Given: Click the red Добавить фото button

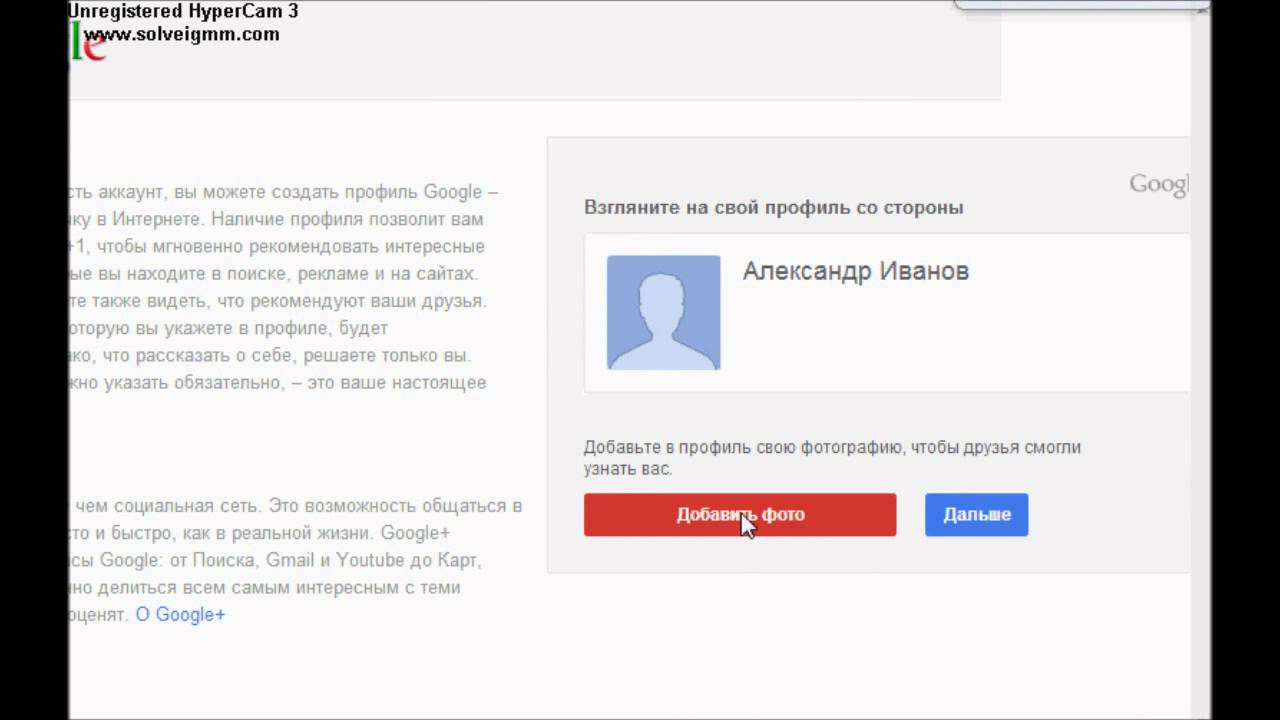Looking at the screenshot, I should click(740, 514).
